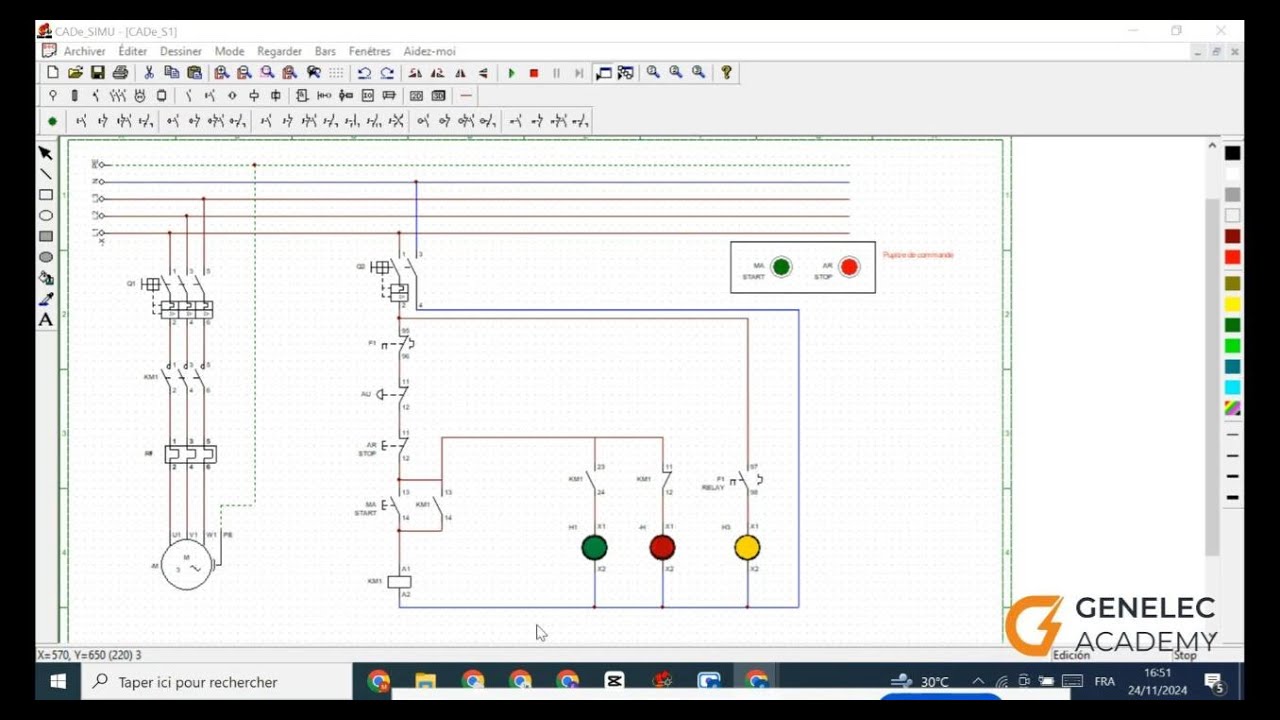The height and width of the screenshot is (720, 1280).
Task: Open the Dessiner menu
Action: (x=180, y=51)
